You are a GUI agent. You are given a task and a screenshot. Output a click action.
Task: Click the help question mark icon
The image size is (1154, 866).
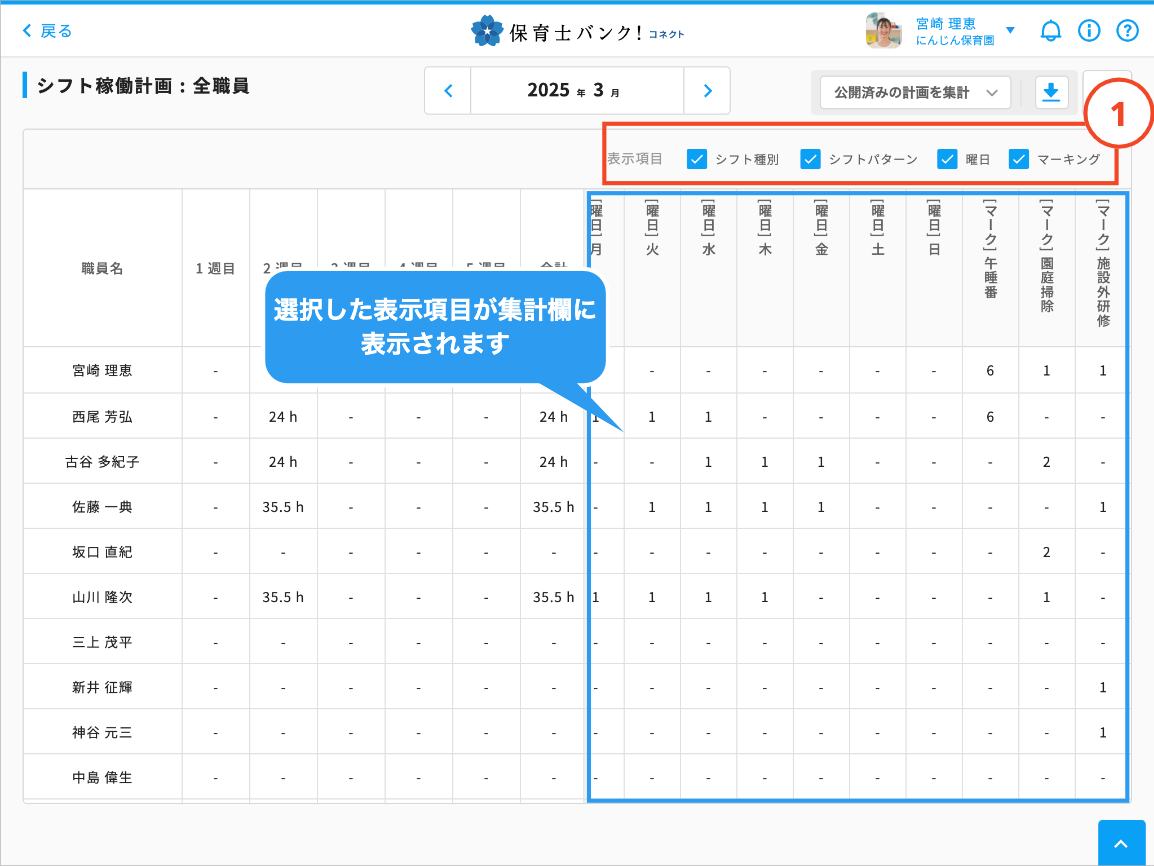[1127, 31]
